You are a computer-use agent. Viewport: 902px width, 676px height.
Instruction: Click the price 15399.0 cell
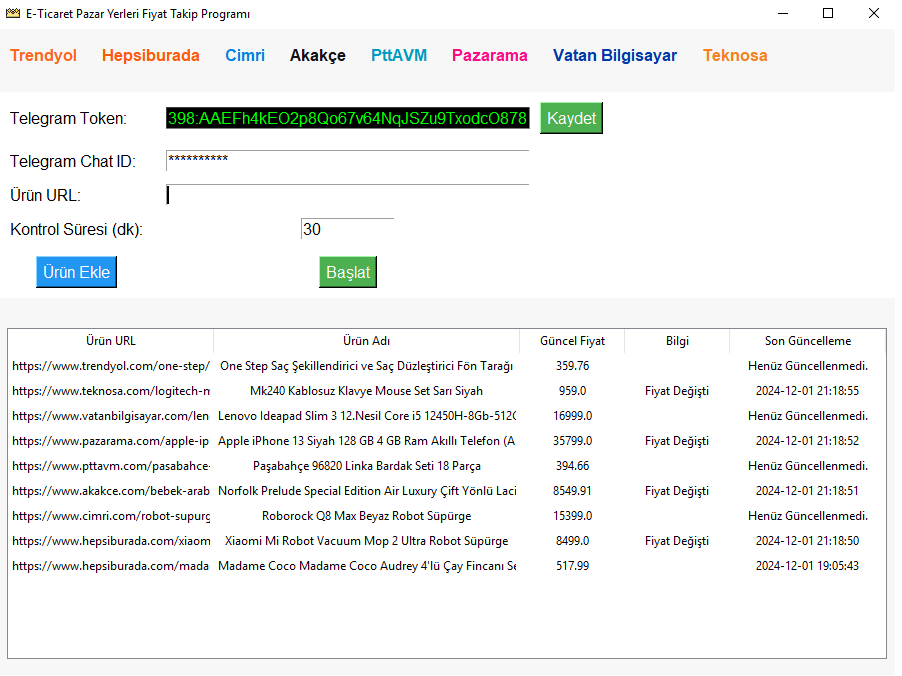[x=572, y=516]
